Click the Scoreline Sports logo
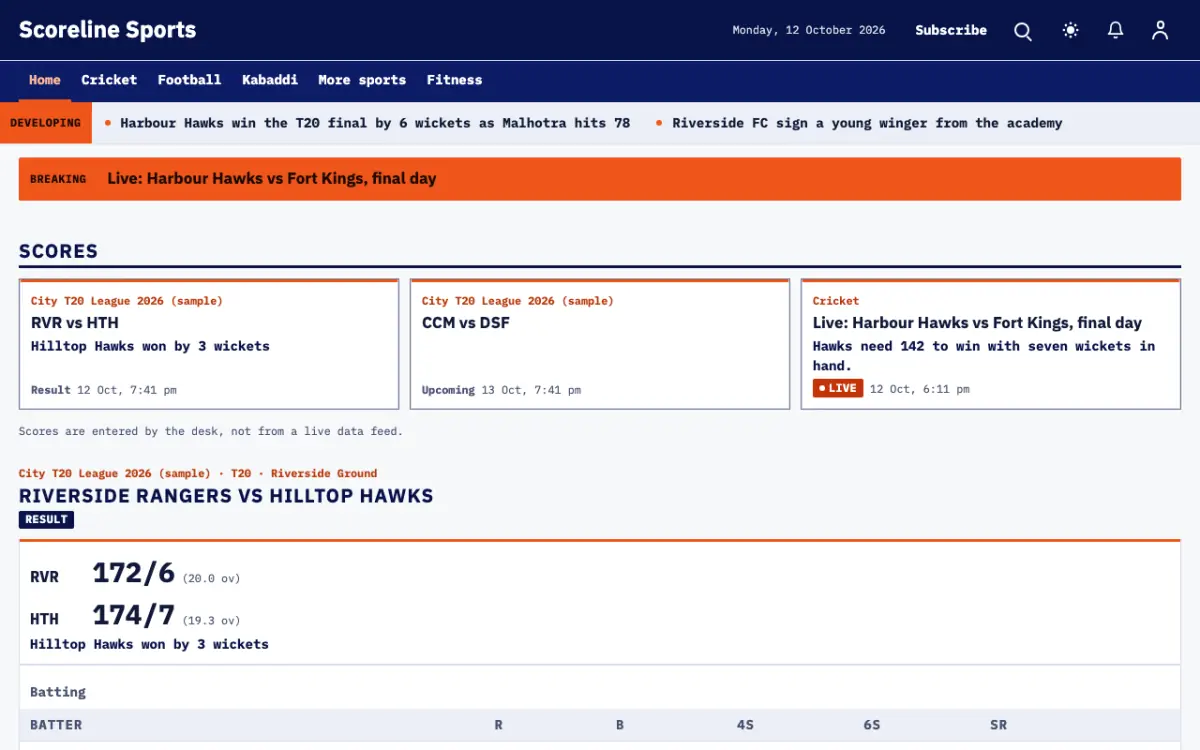 click(x=108, y=30)
